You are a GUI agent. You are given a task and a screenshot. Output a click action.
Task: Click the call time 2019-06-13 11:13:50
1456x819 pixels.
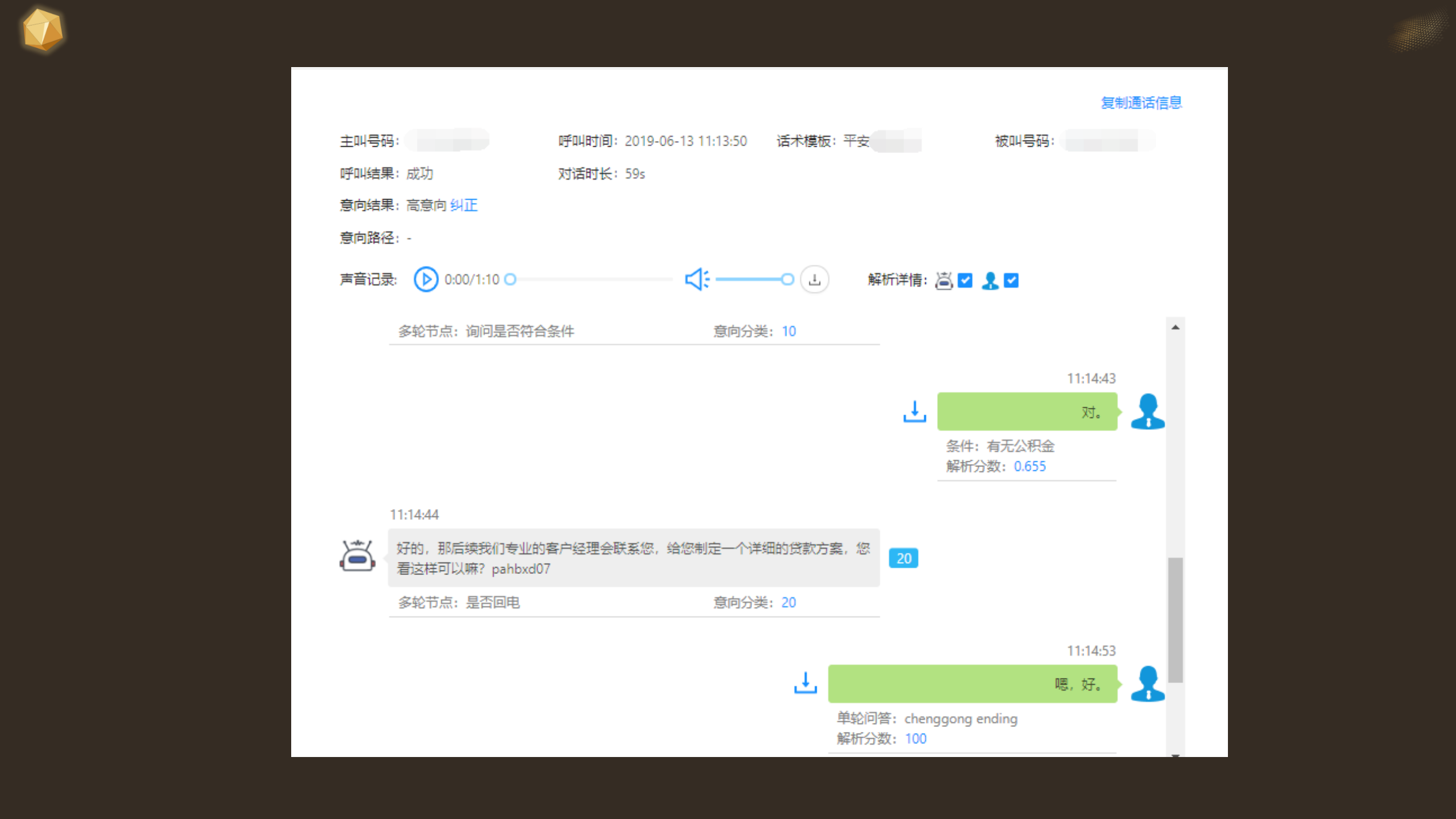686,141
